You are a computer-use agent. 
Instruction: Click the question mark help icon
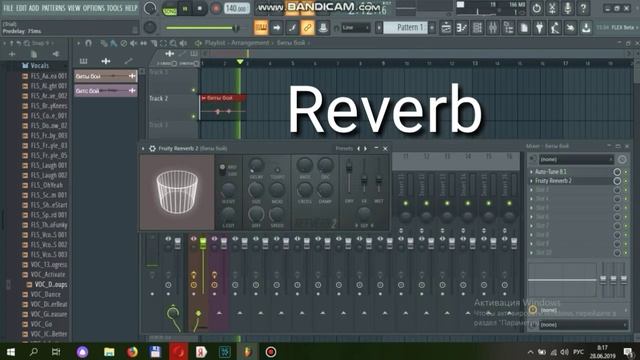[x=583, y=8]
